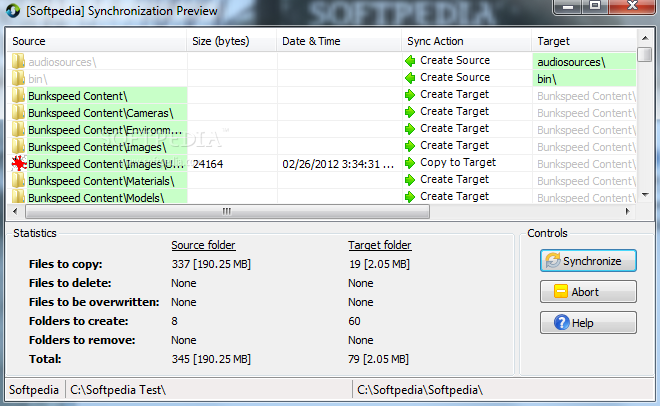Viewport: 660px width, 406px height.
Task: Click the horizontal scrollbar left arrow
Action: 15,211
